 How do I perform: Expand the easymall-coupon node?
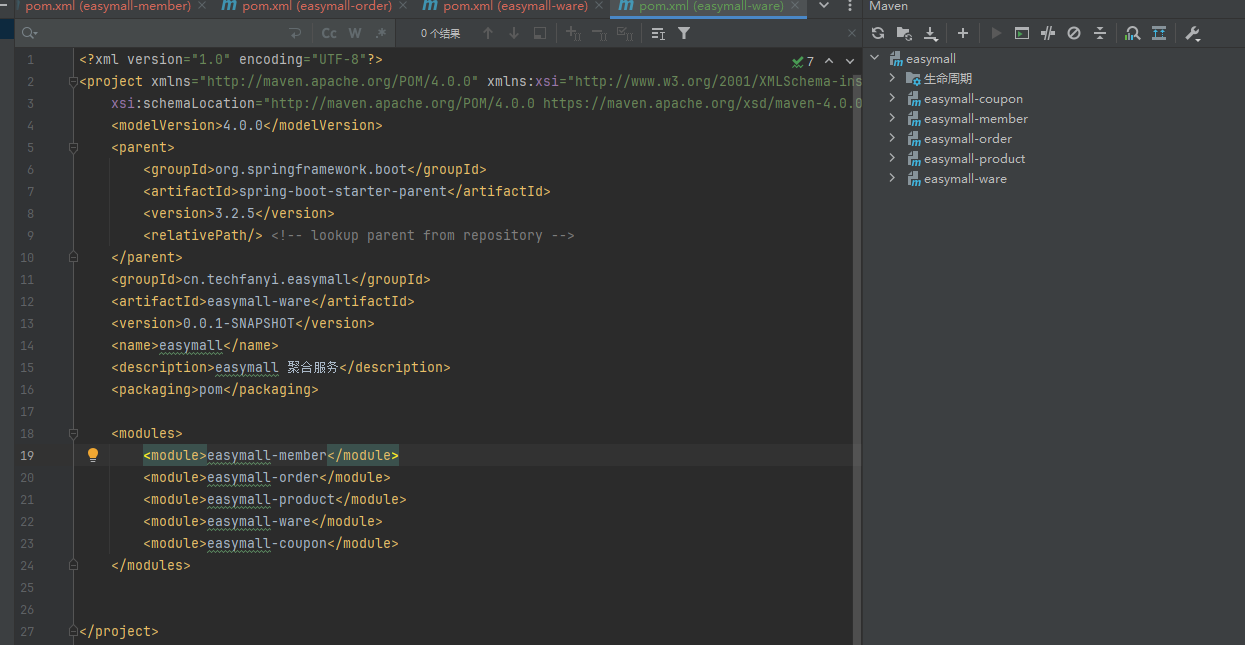coord(892,98)
